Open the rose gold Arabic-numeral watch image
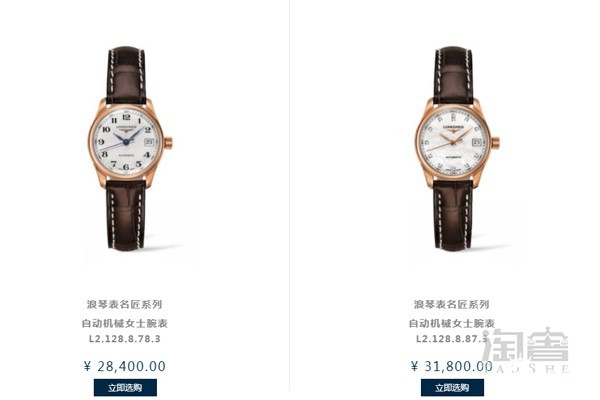This screenshot has width=600, height=400. pyautogui.click(x=128, y=149)
